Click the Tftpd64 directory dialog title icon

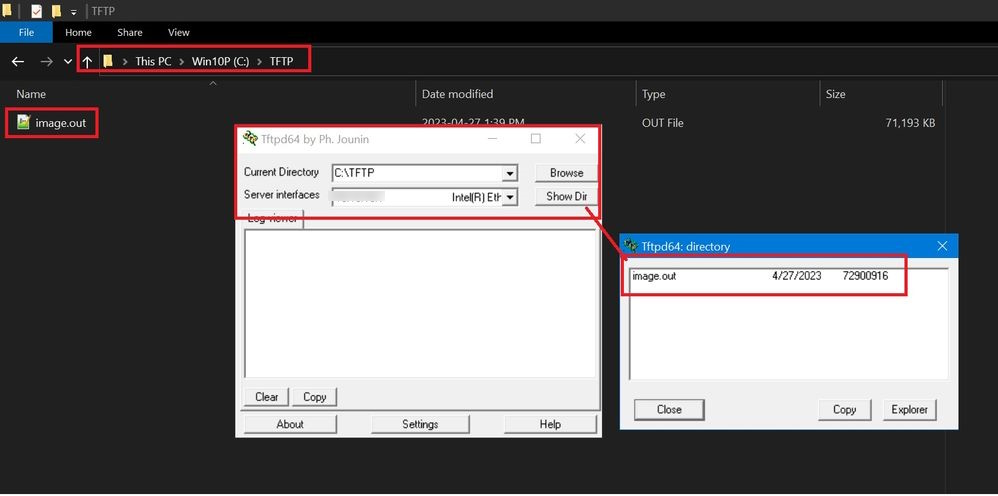(x=631, y=246)
